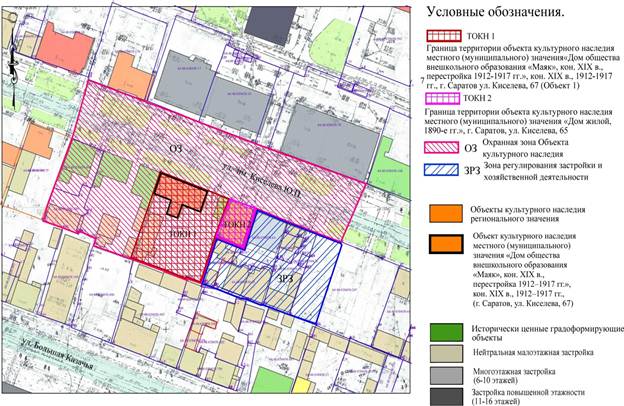The height and width of the screenshot is (406, 624).
Task: Click the description ending '(Объект 1)'
Action: coord(523,66)
